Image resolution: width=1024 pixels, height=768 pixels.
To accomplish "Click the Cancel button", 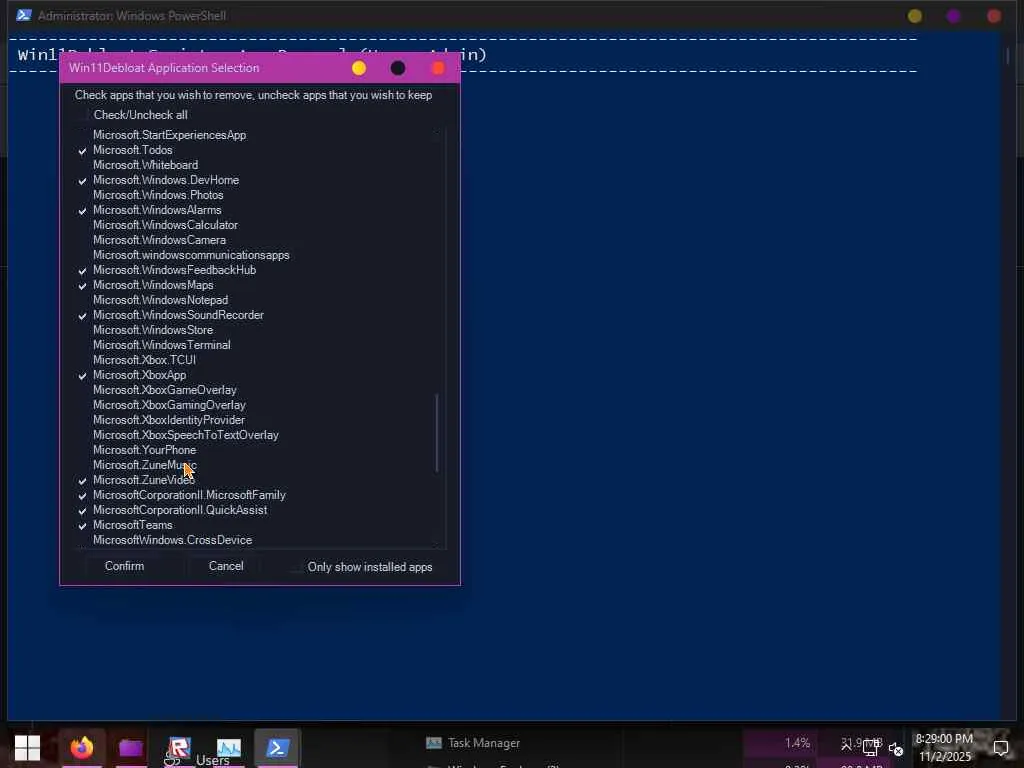I will click(226, 566).
